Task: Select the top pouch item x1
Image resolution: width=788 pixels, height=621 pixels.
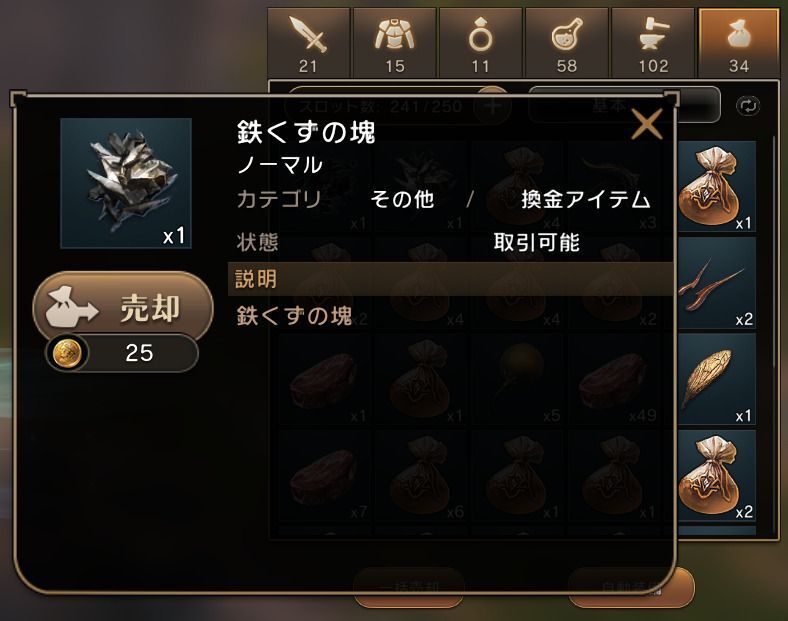Action: click(717, 186)
